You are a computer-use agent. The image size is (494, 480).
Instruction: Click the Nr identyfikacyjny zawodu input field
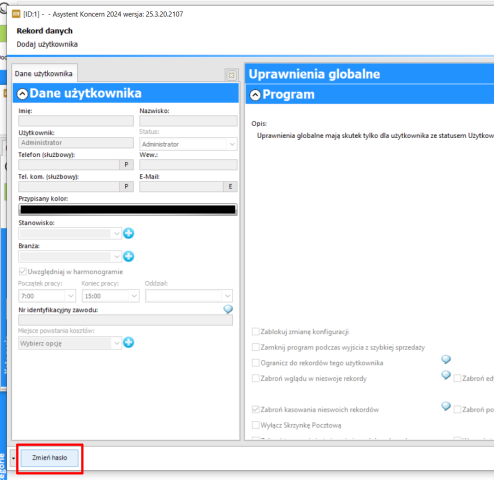coord(125,320)
